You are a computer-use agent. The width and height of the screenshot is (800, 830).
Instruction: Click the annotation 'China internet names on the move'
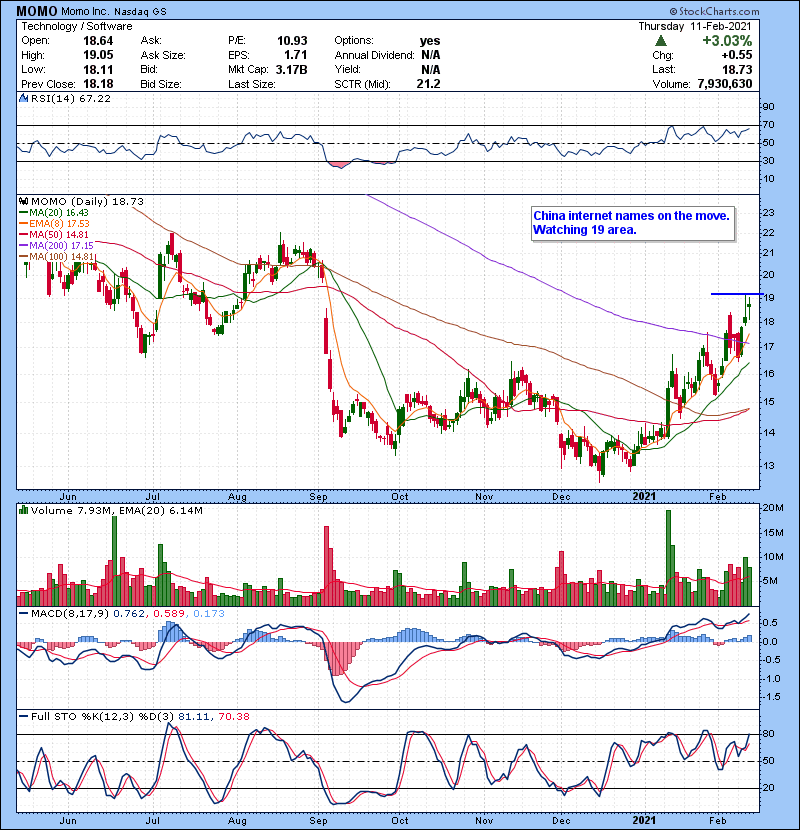pyautogui.click(x=632, y=216)
